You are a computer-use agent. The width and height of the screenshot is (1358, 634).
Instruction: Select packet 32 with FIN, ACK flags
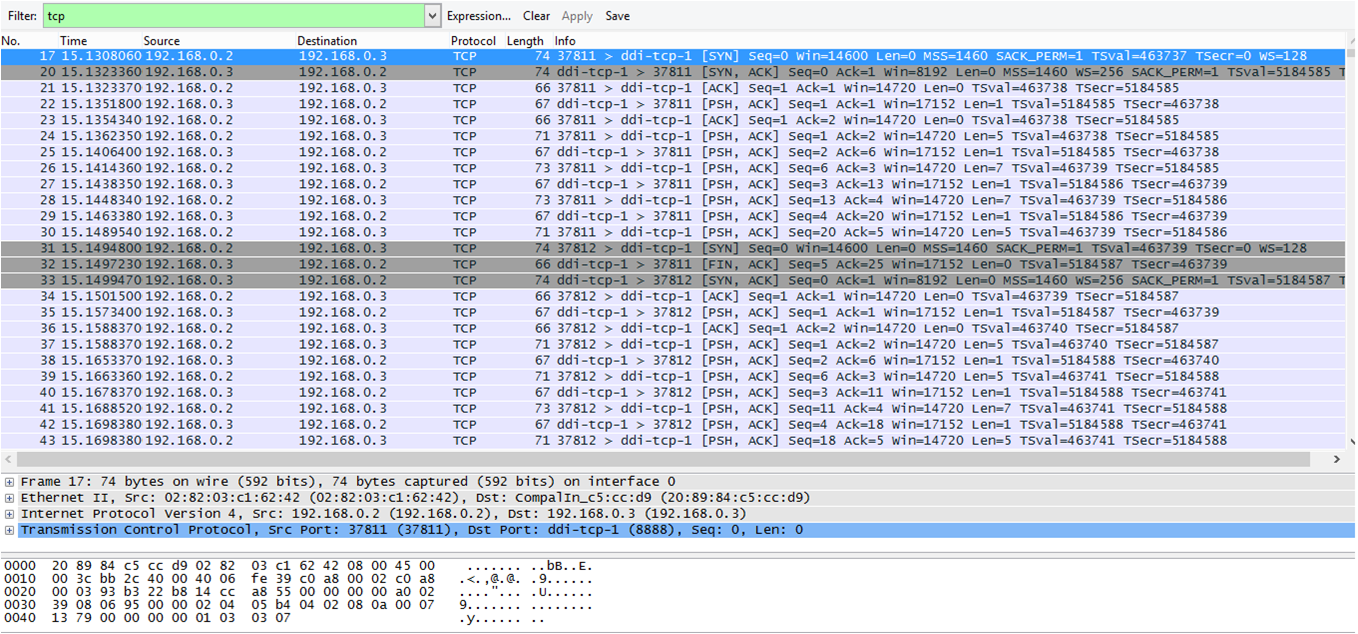(x=600, y=264)
